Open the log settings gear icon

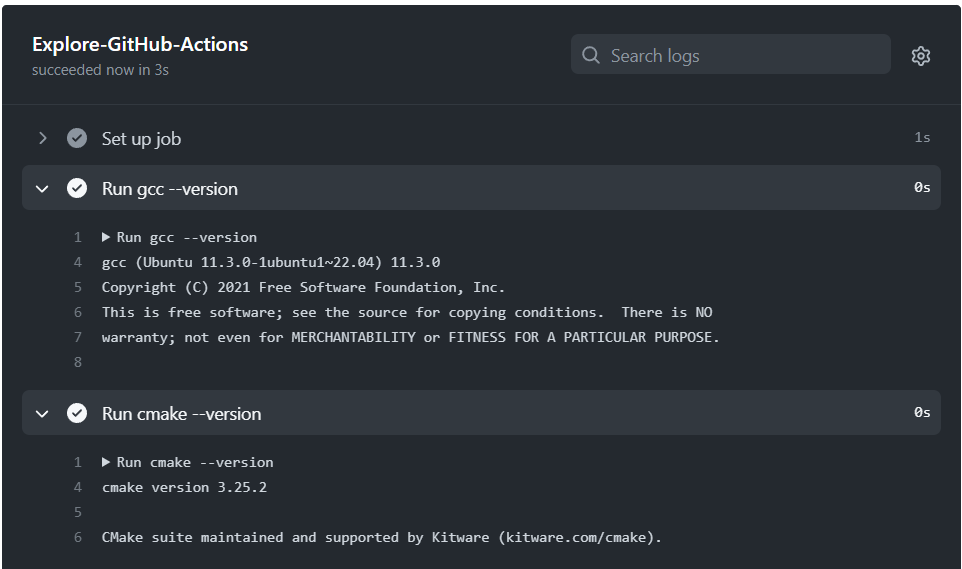tap(920, 56)
